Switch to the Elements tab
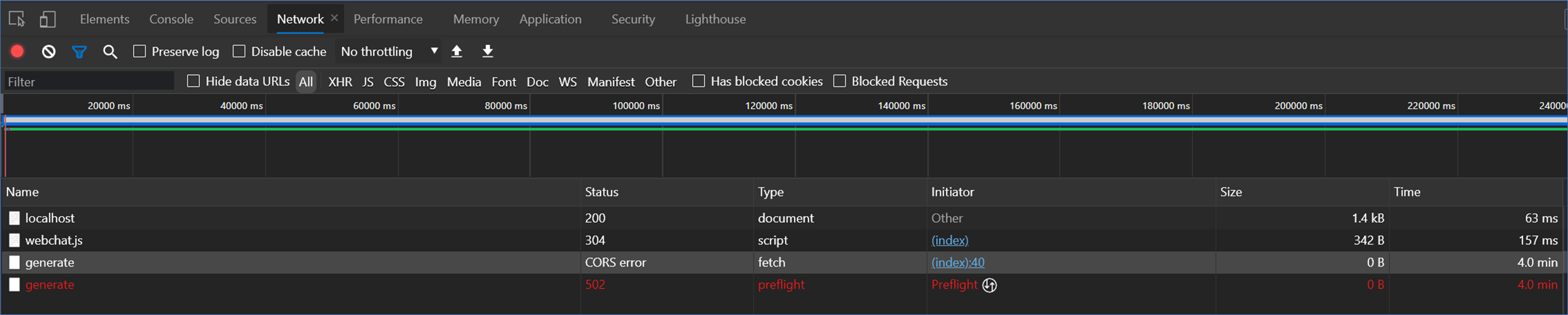 [x=104, y=19]
